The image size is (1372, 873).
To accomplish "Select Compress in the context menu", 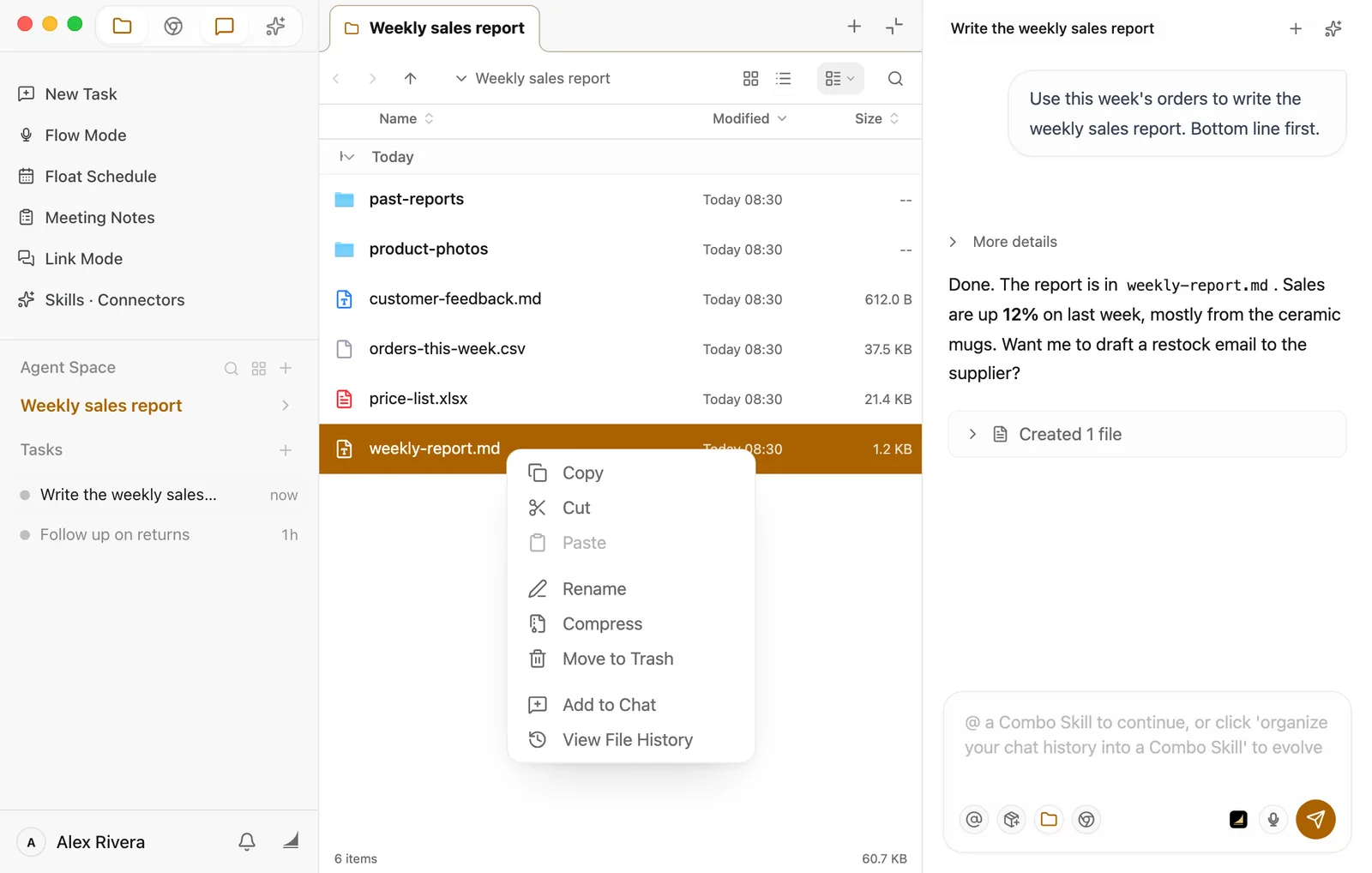I will coord(631,624).
